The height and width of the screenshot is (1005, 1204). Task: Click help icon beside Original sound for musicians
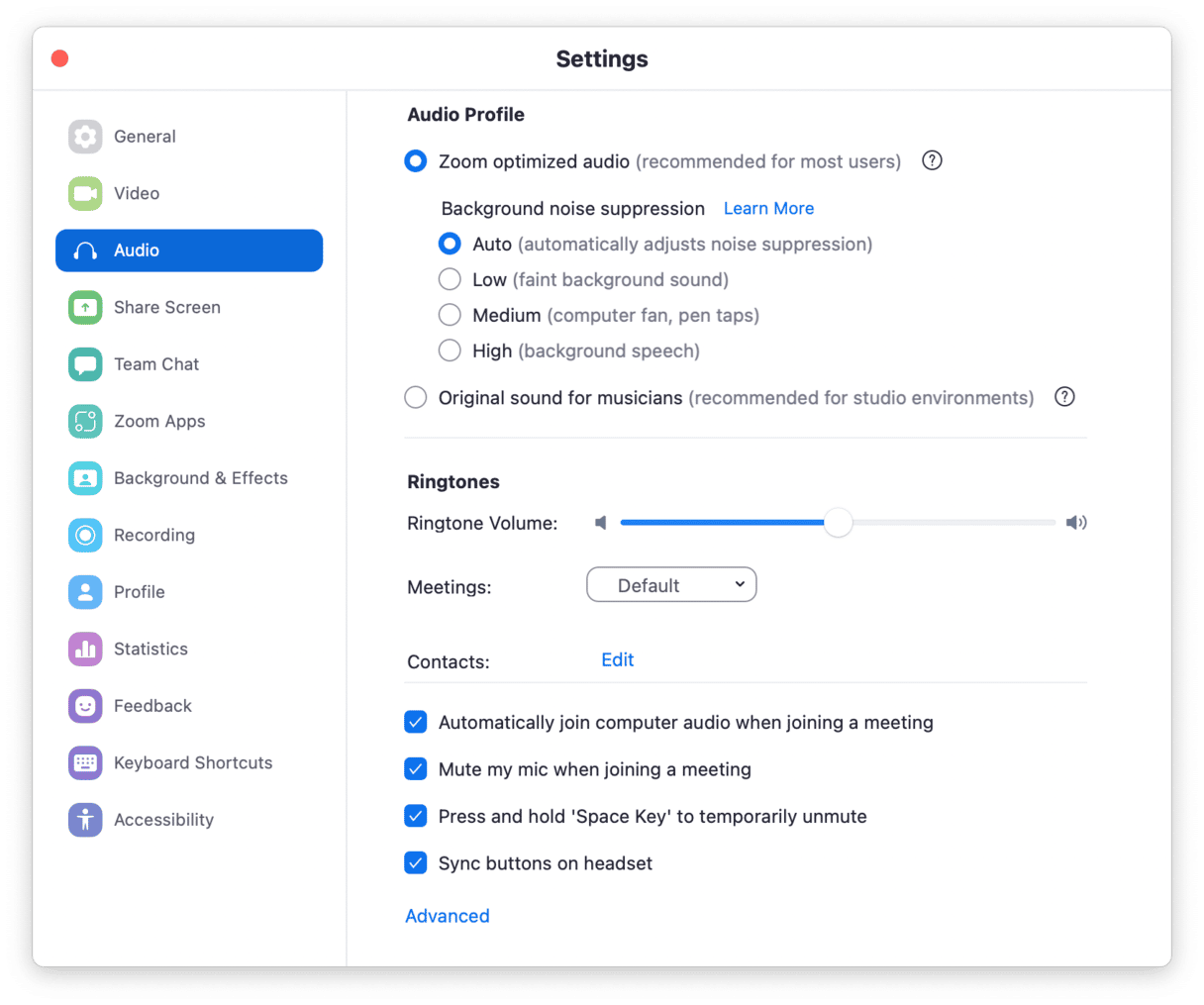tap(1064, 397)
